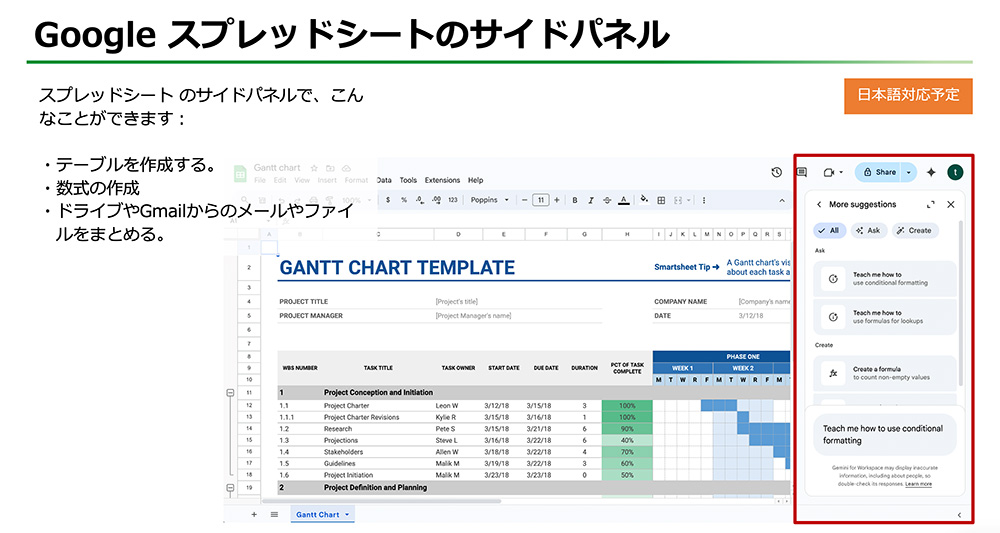Expand the Gemini side panel
Screen dimensions: 1000x533
[x=930, y=205]
